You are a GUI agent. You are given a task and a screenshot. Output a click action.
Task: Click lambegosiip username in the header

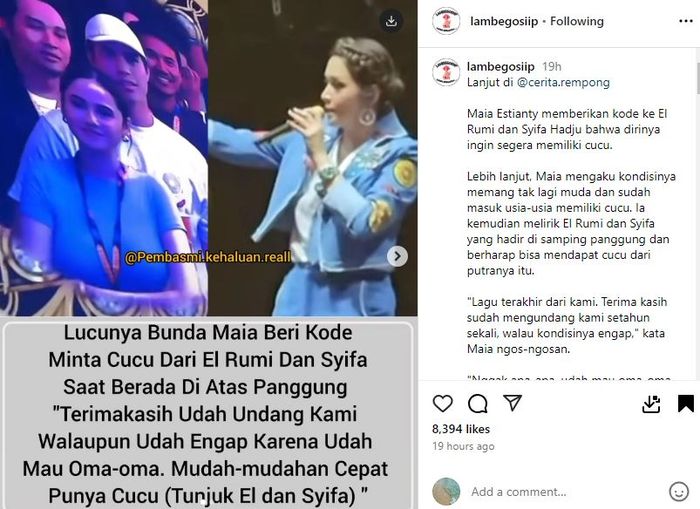pos(504,21)
